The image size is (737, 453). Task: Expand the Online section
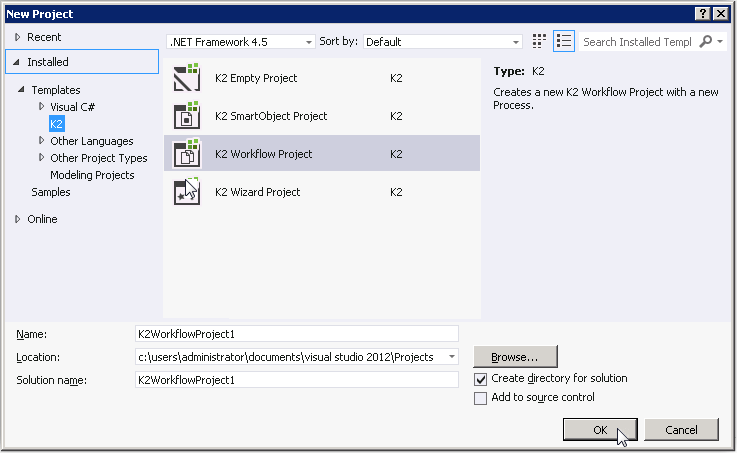pyautogui.click(x=18, y=219)
